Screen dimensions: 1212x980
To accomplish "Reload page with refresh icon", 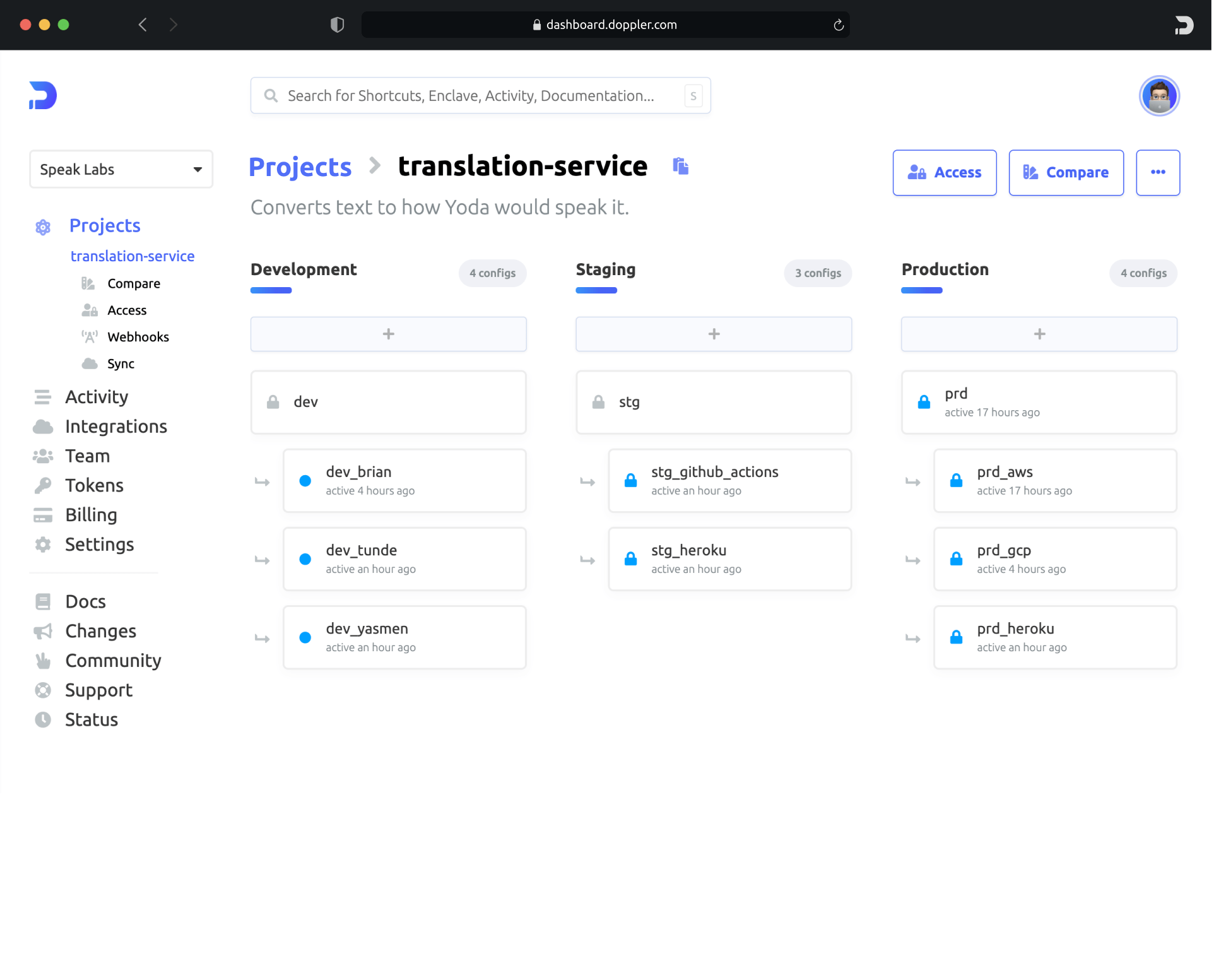I will click(838, 25).
